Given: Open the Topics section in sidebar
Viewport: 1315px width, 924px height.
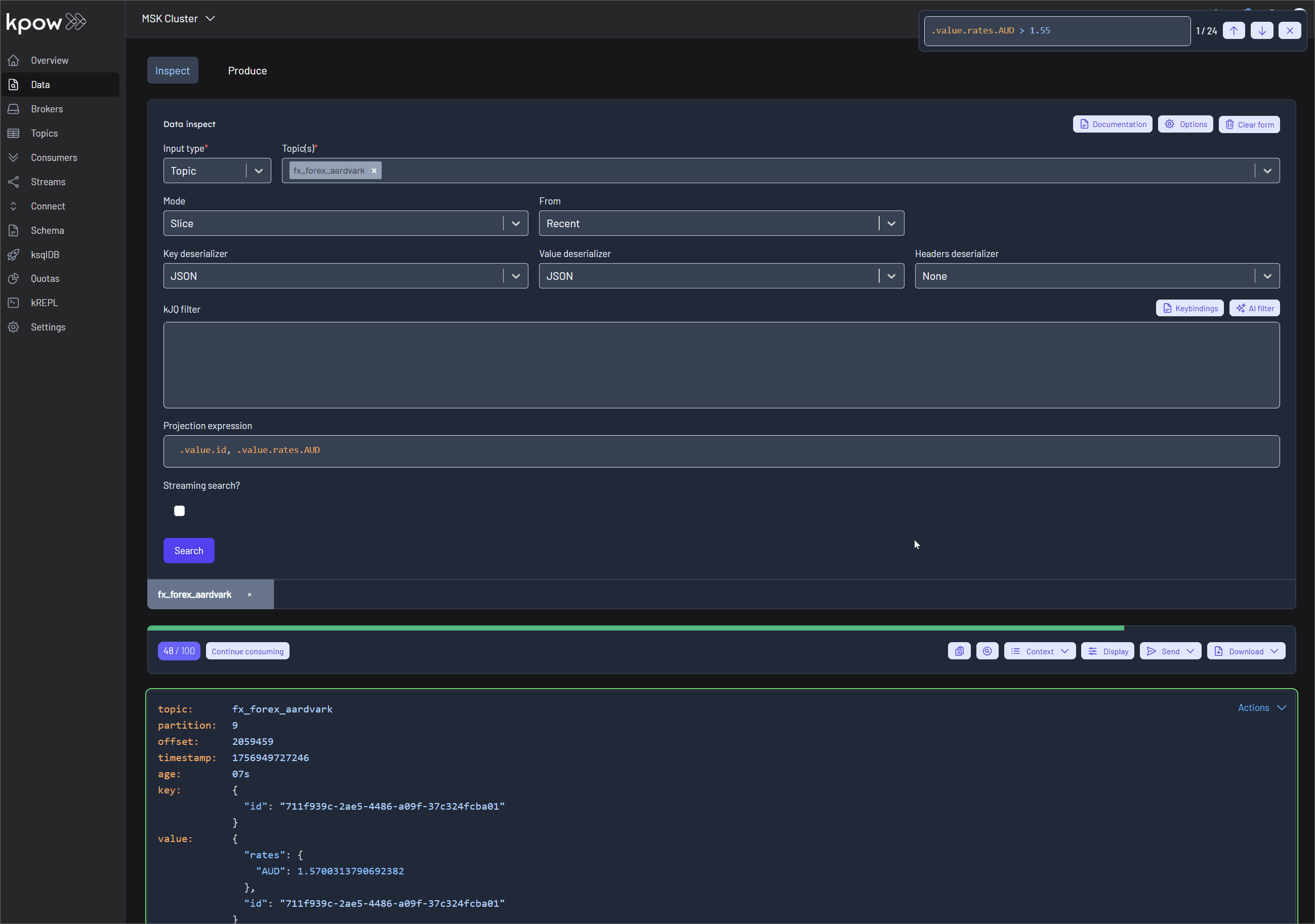Looking at the screenshot, I should tap(43, 133).
